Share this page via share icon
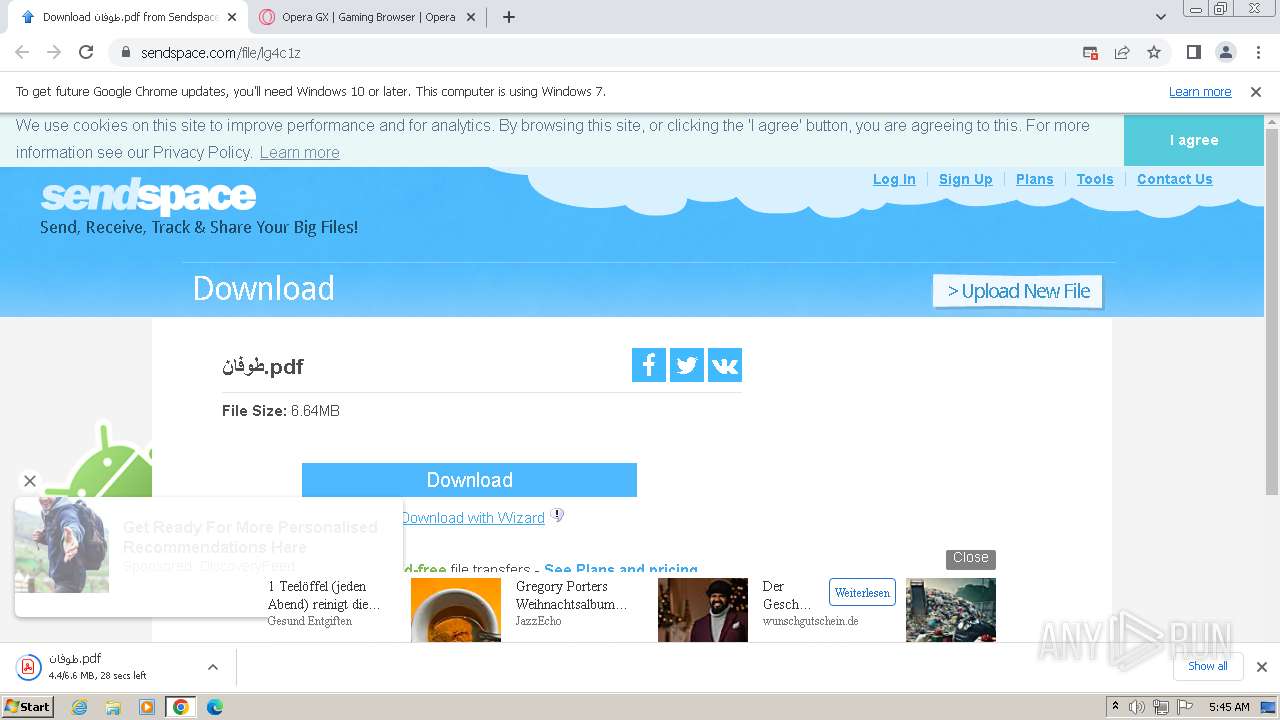Image resolution: width=1280 pixels, height=720 pixels. coord(1122,53)
